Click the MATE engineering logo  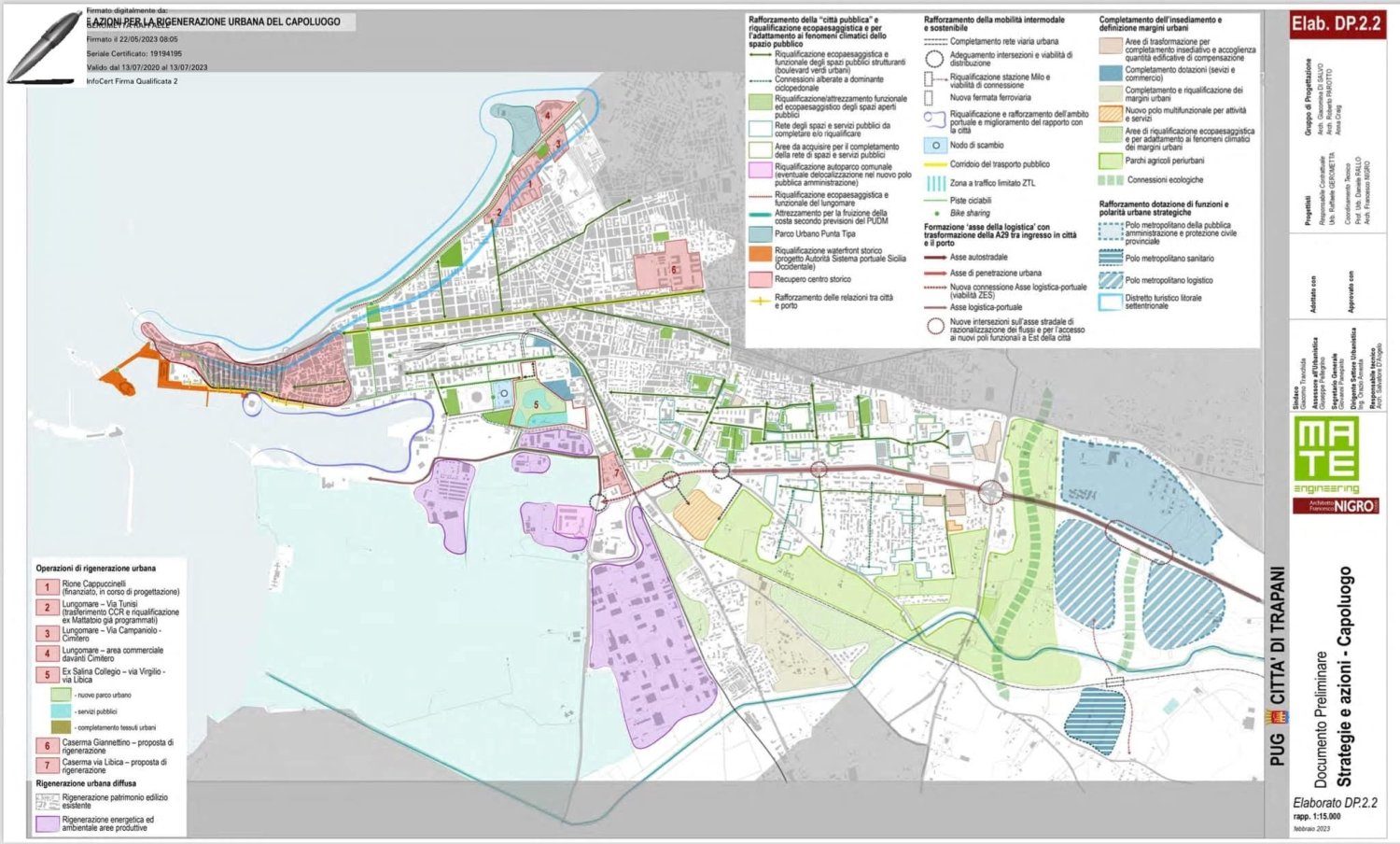(1325, 455)
